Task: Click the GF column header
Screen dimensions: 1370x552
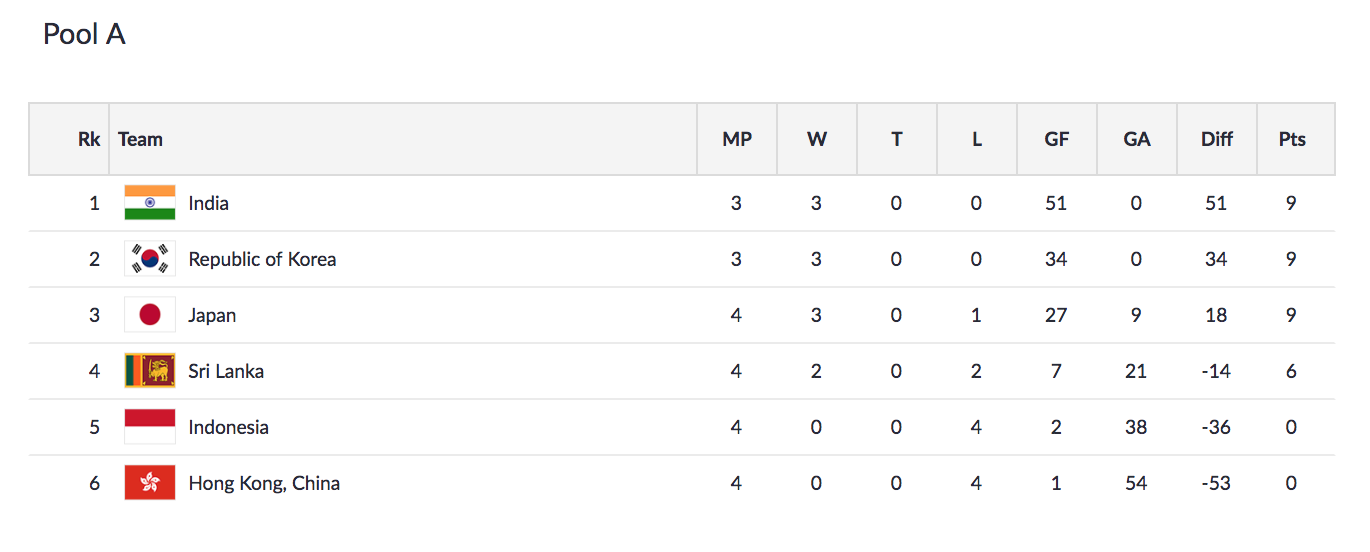Action: [x=1057, y=139]
